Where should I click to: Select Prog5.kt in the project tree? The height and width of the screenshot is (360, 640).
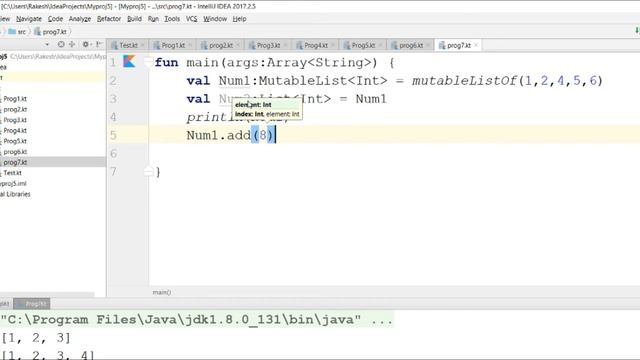click(15, 141)
